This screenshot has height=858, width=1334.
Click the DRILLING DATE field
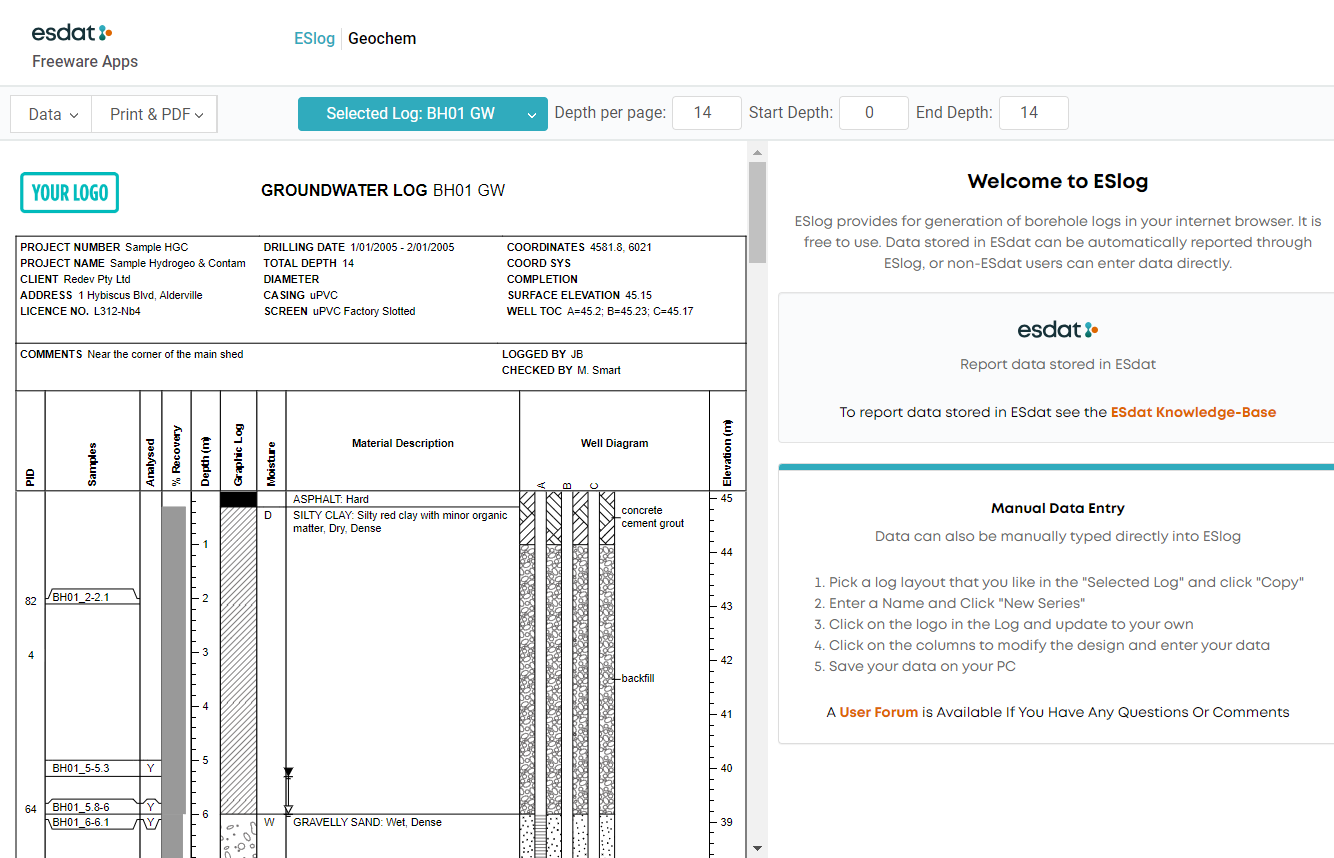(x=359, y=247)
